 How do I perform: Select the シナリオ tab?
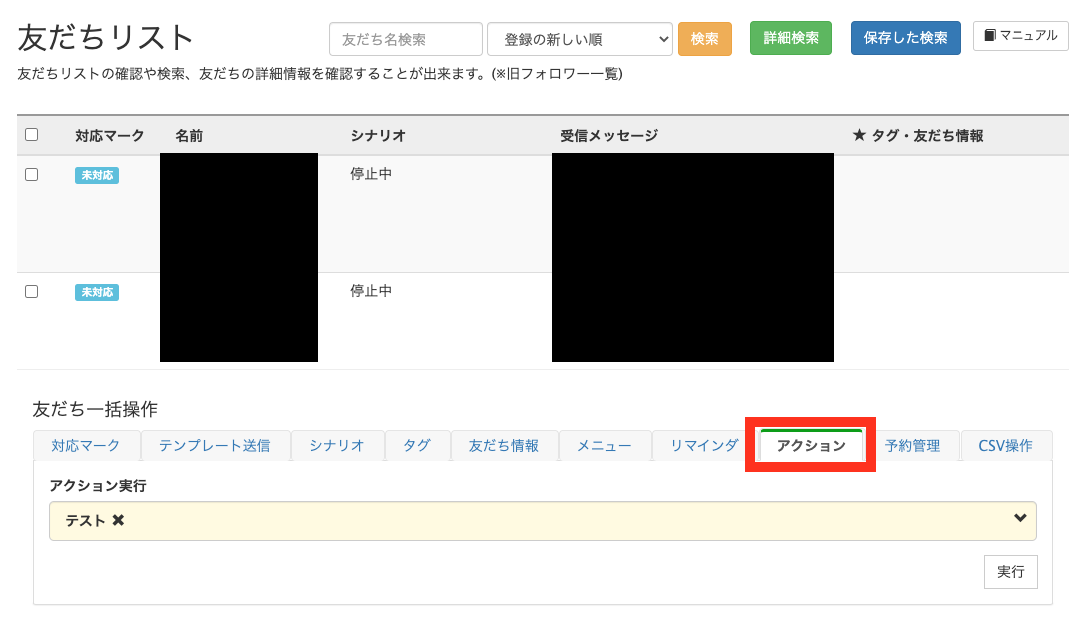point(336,446)
